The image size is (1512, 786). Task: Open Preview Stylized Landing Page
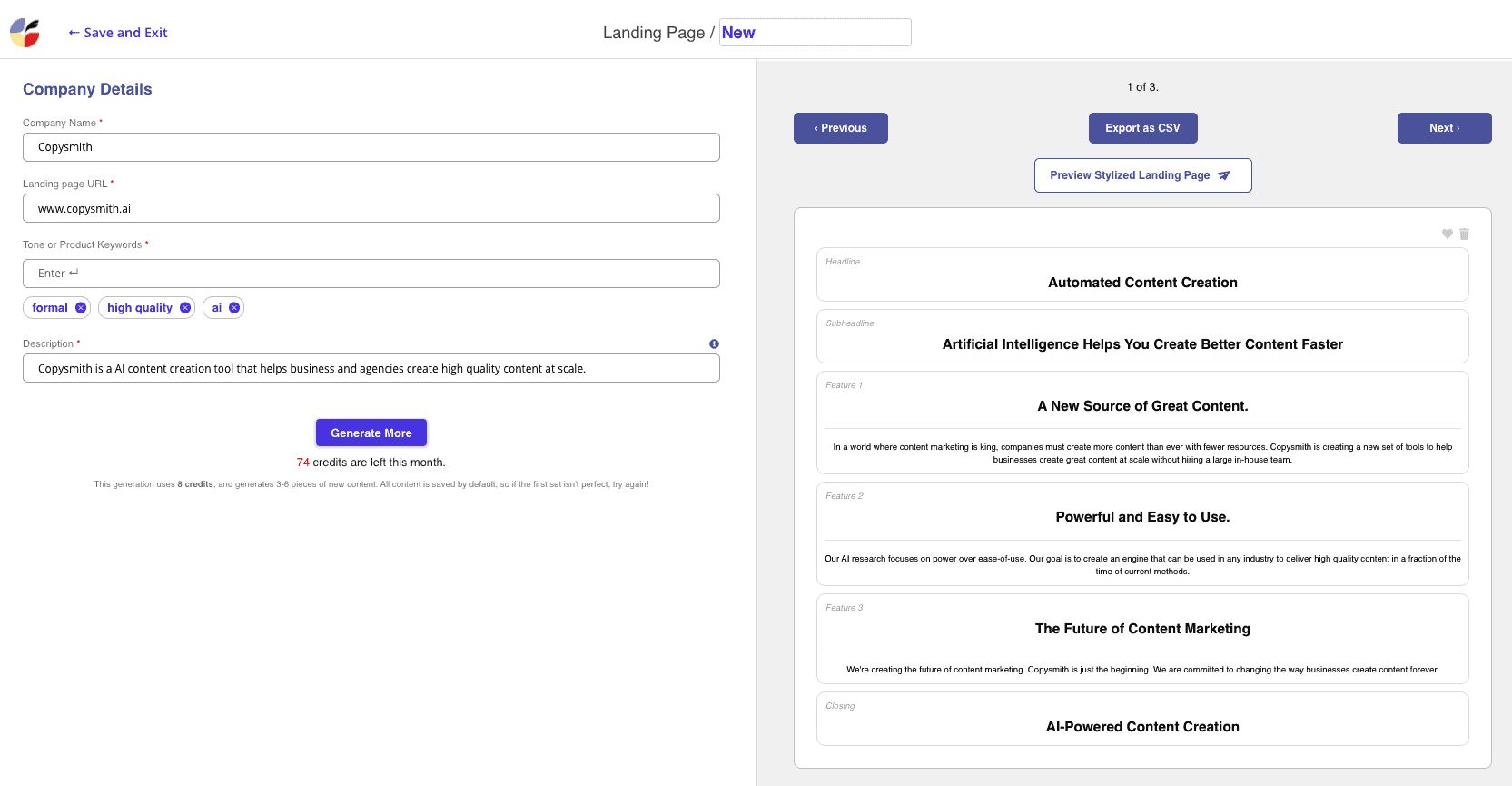click(1142, 175)
